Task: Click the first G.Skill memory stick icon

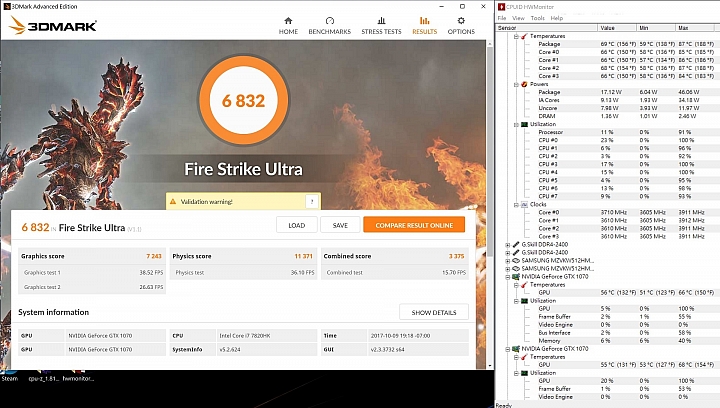Action: 516,245
